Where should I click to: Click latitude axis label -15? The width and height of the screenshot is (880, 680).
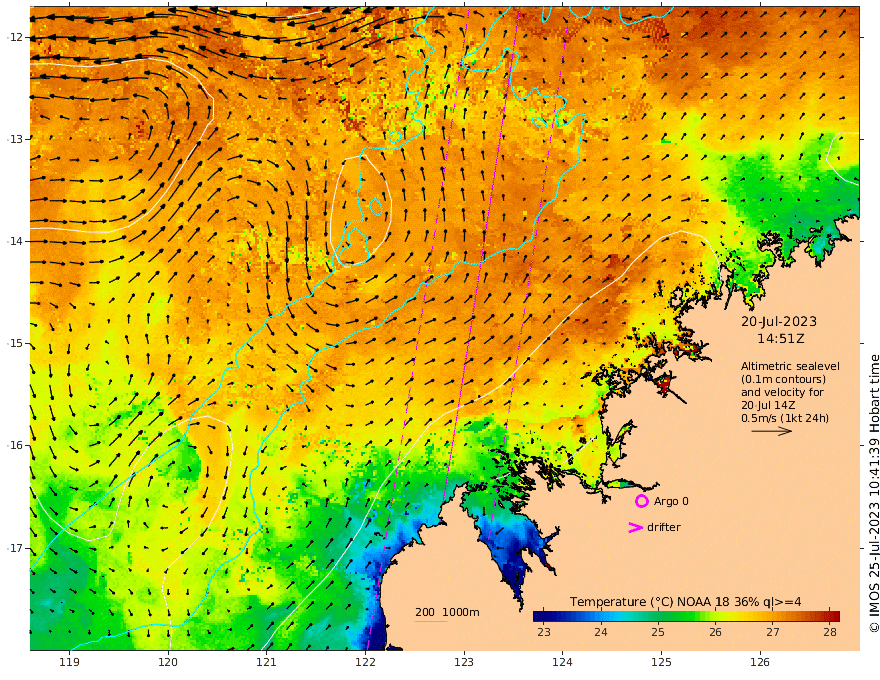15,343
